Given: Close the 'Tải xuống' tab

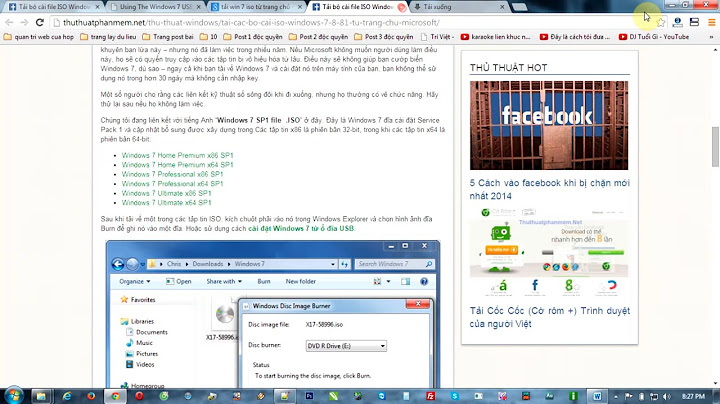Looking at the screenshot, I should tap(502, 7).
